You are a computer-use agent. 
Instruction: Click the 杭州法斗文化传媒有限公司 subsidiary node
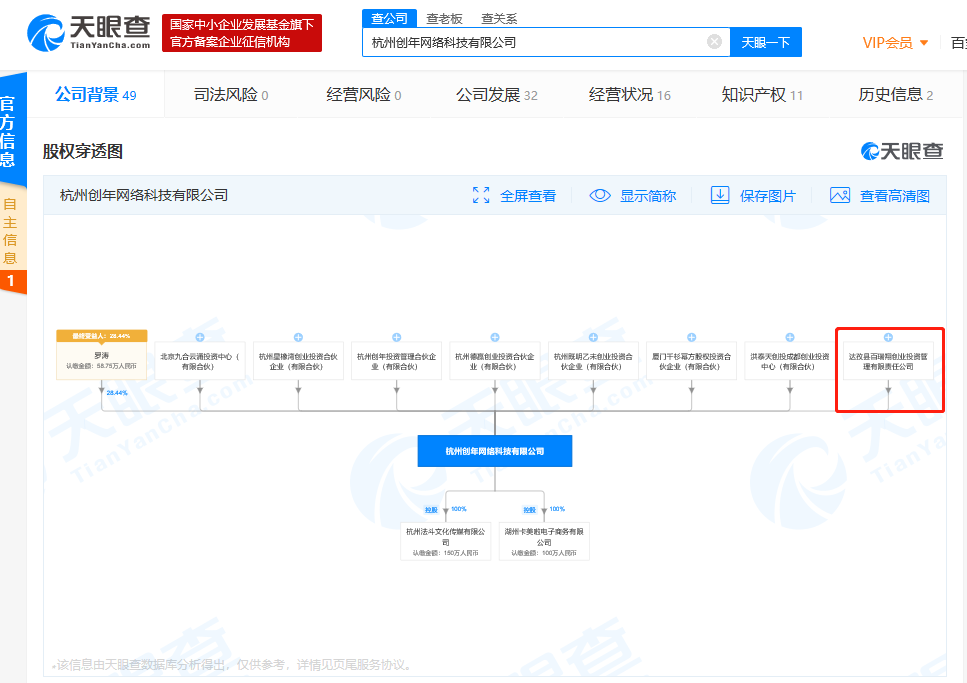pyautogui.click(x=445, y=537)
